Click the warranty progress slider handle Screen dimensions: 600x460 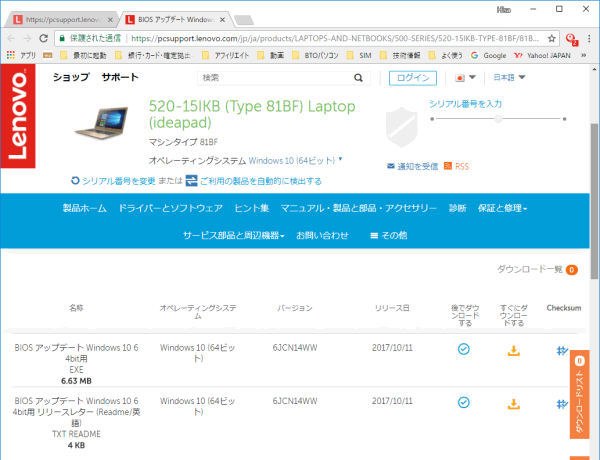pos(498,119)
